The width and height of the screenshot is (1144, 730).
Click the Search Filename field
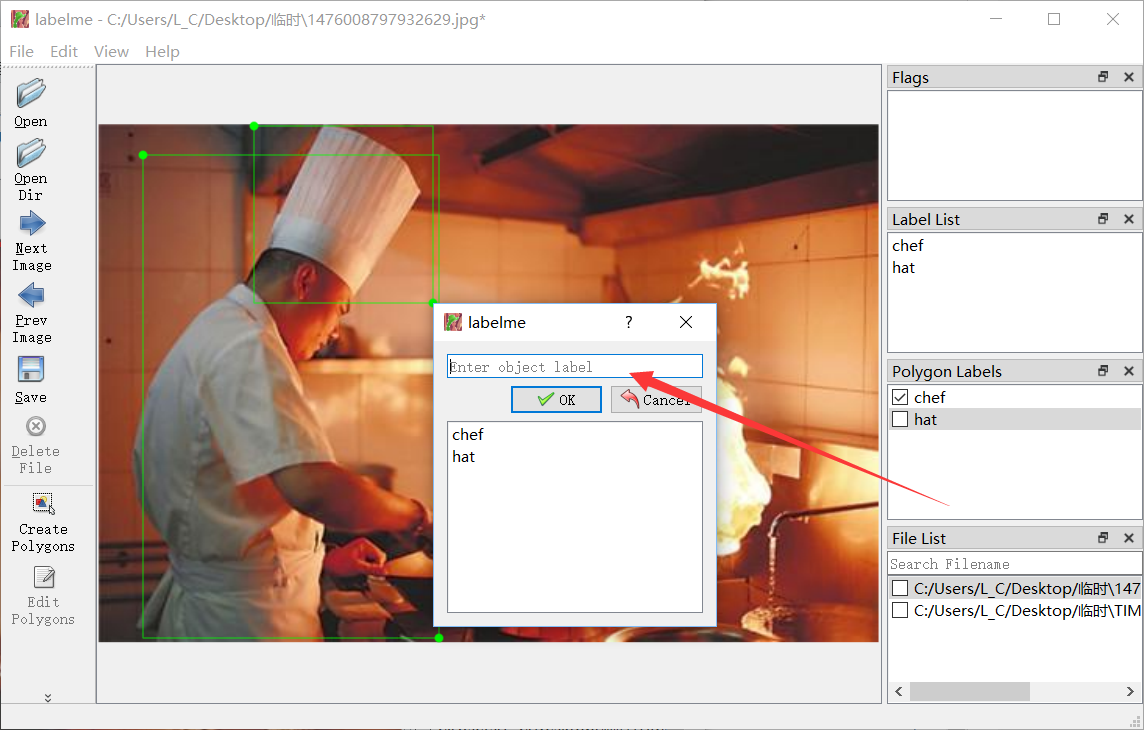(x=1014, y=564)
